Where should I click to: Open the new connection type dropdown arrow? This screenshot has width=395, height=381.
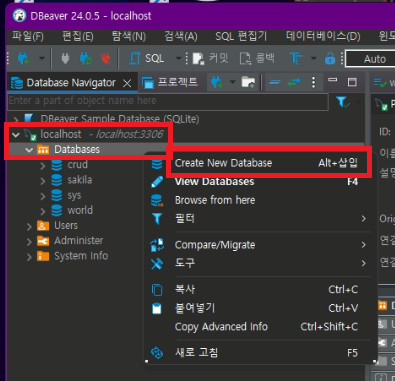[x=42, y=58]
